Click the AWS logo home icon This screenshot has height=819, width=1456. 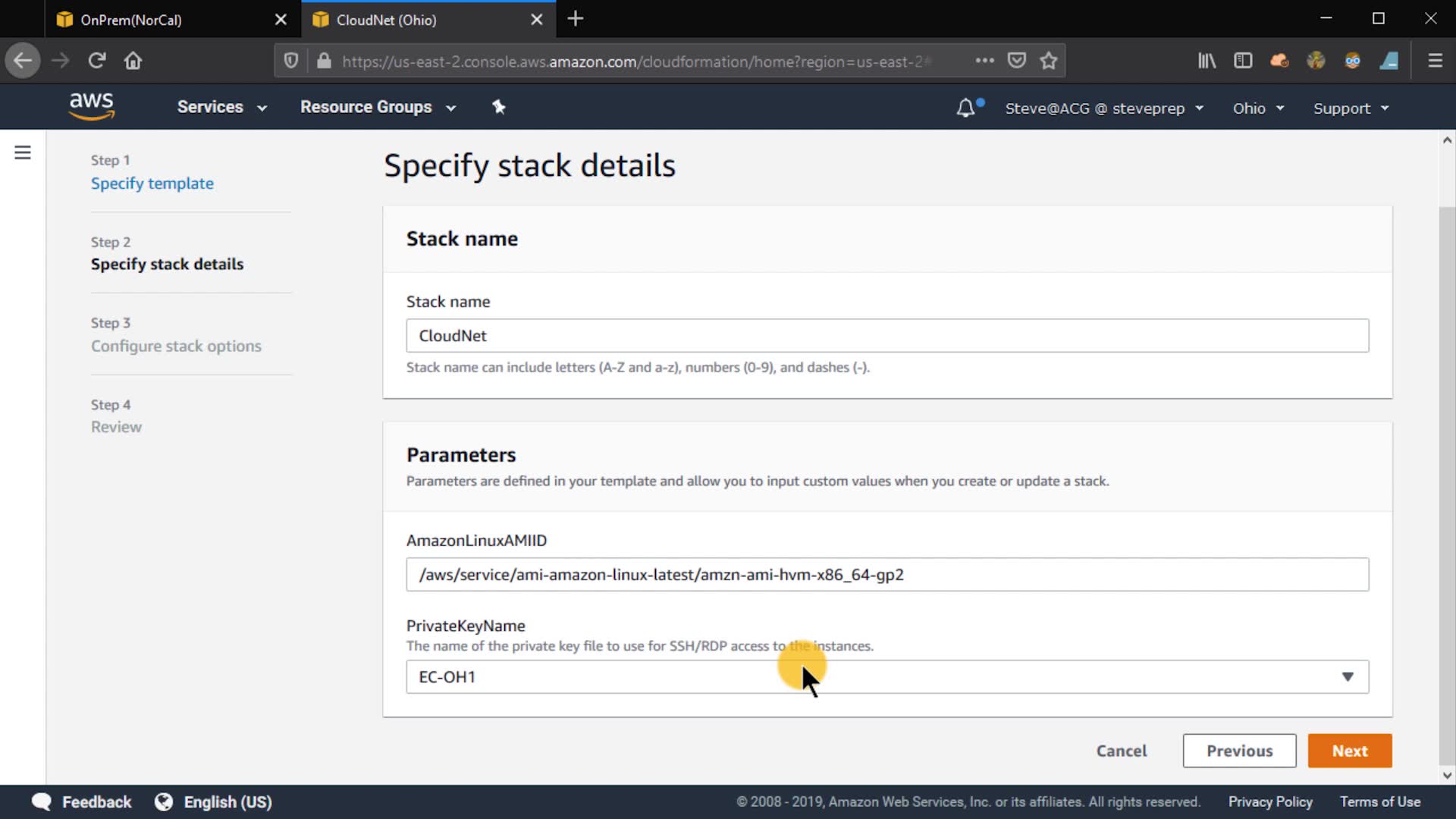pos(91,107)
